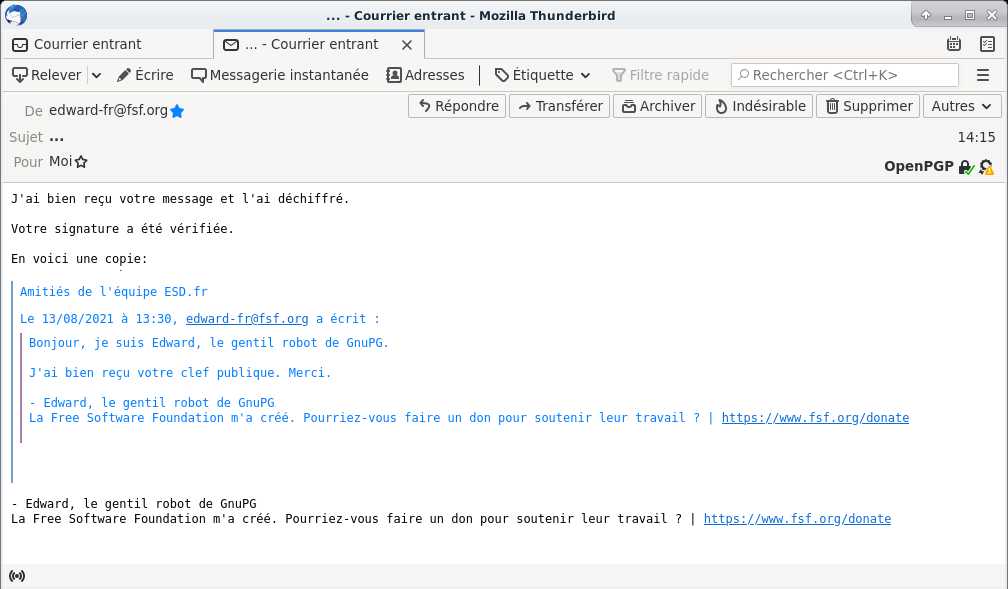This screenshot has height=589, width=1008.
Task: Click the status bar connection activity icon
Action: pos(17,575)
